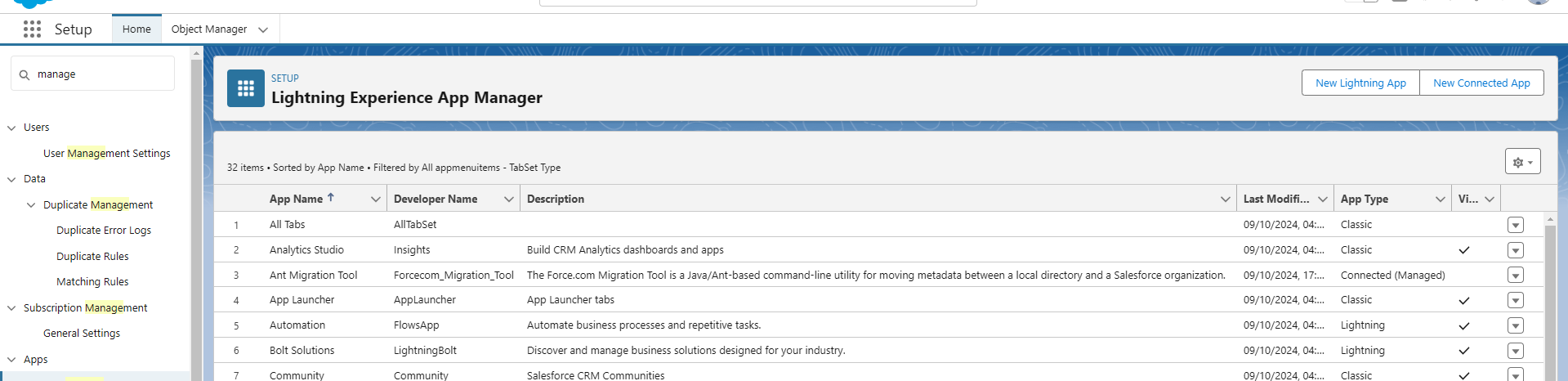Click the New Lightning App button
Viewport: 1568px width, 381px height.
pos(1360,83)
